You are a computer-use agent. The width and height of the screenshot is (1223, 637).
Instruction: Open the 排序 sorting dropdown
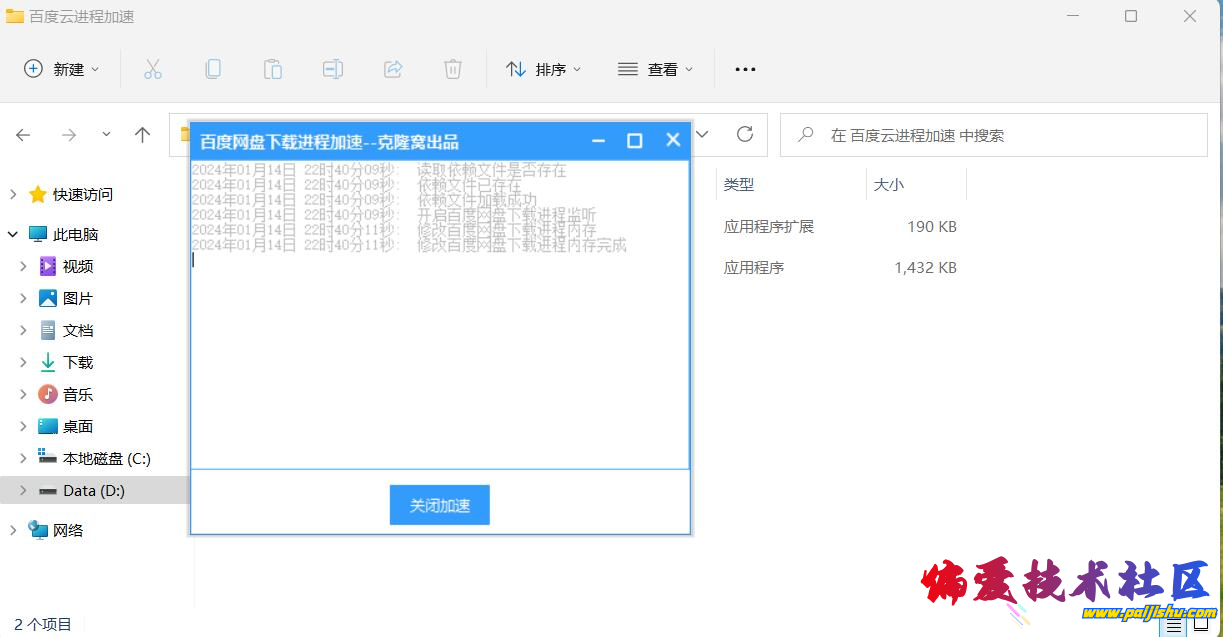pyautogui.click(x=543, y=68)
